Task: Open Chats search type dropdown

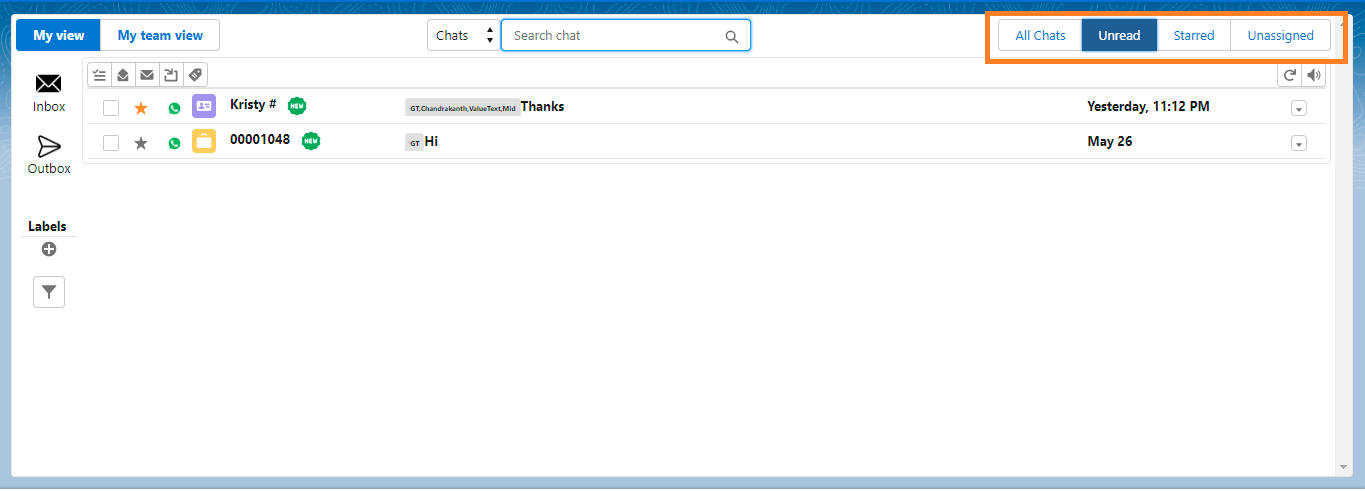Action: pyautogui.click(x=463, y=35)
